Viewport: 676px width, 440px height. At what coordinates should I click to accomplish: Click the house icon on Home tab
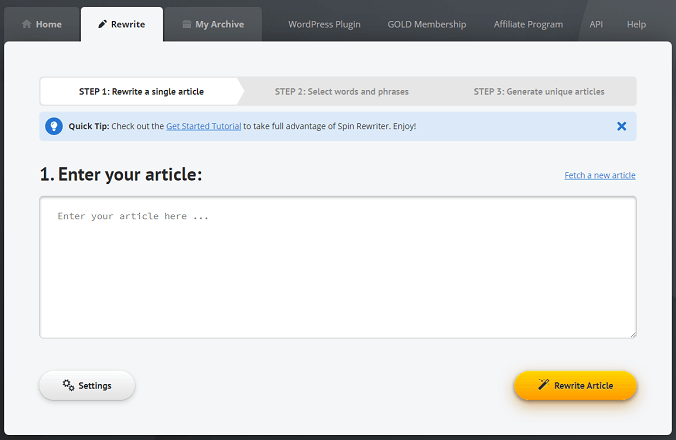tap(27, 24)
